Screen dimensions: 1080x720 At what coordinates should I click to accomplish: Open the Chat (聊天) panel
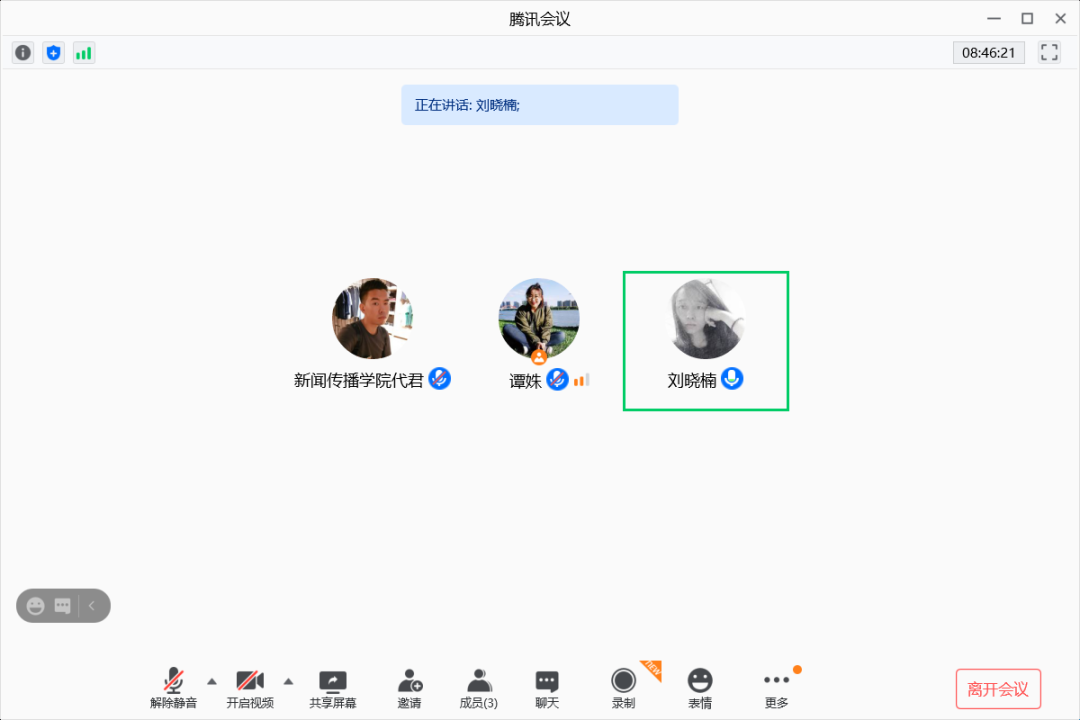(547, 688)
